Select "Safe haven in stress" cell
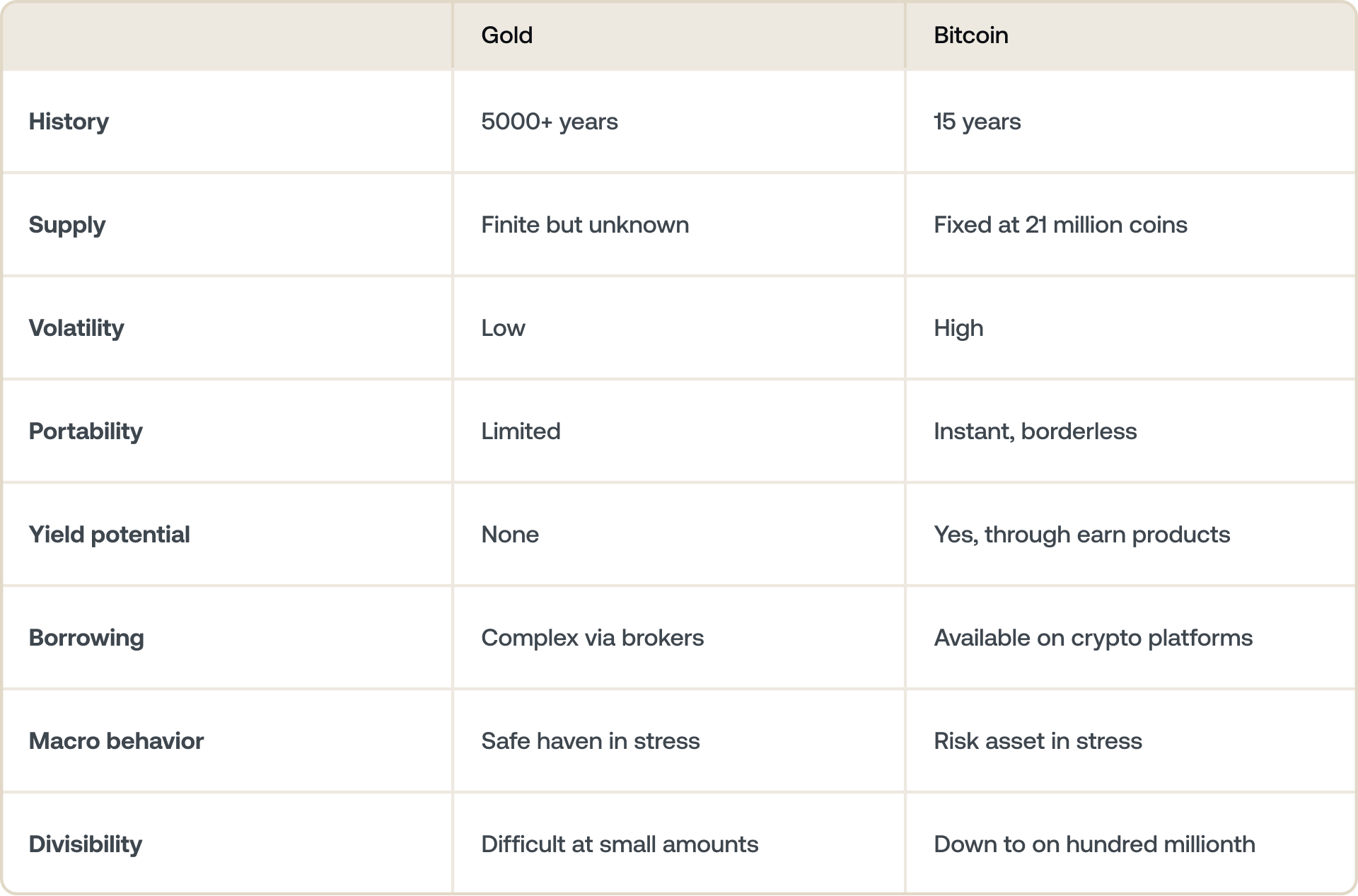Screen dimensions: 1358x896 point(590,741)
